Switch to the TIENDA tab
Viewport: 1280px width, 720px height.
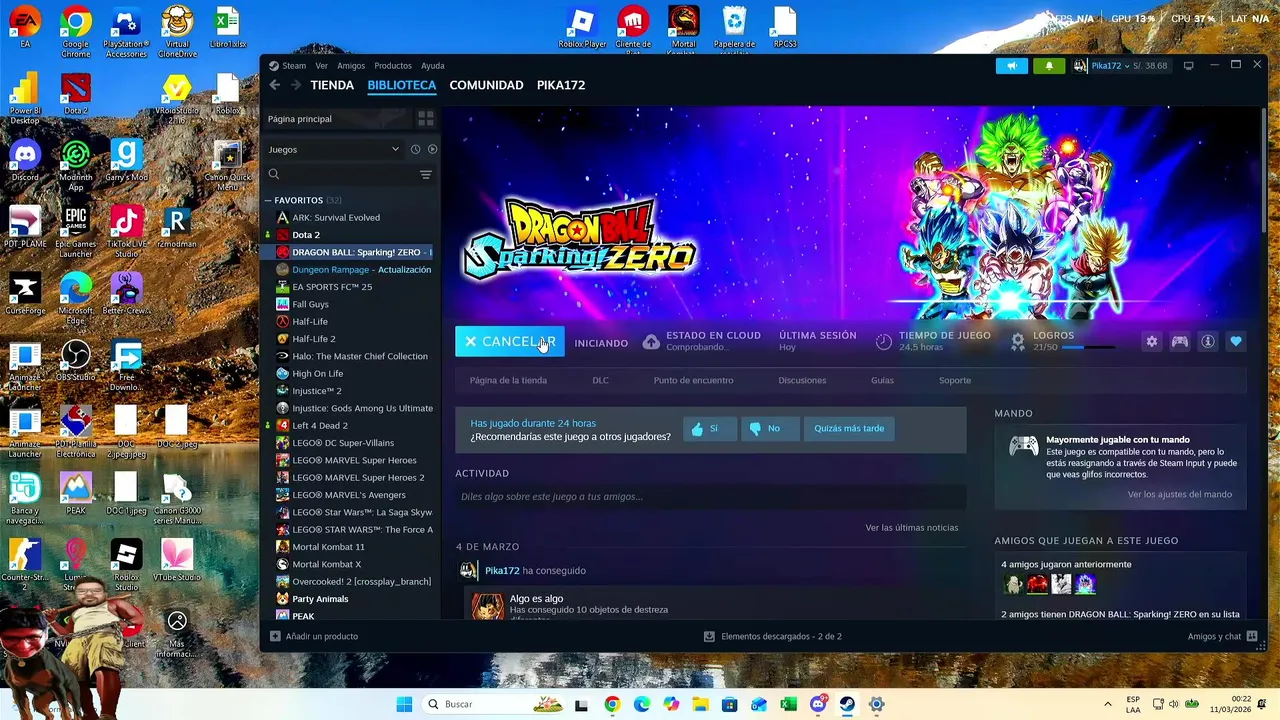pos(332,85)
